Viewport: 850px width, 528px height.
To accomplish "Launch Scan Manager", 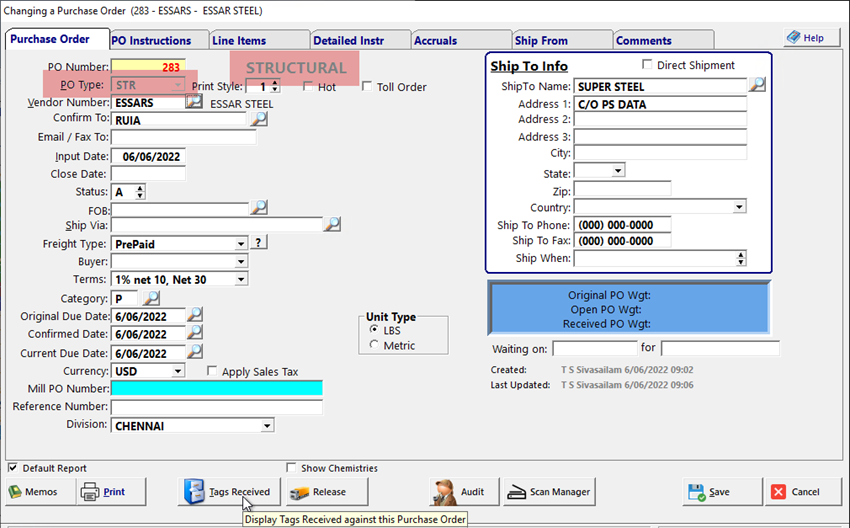I will (549, 492).
